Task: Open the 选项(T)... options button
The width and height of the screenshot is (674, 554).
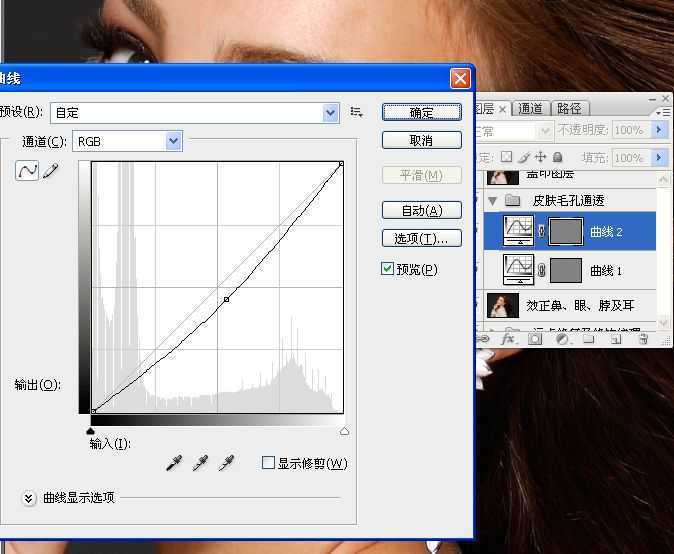Action: click(x=422, y=238)
